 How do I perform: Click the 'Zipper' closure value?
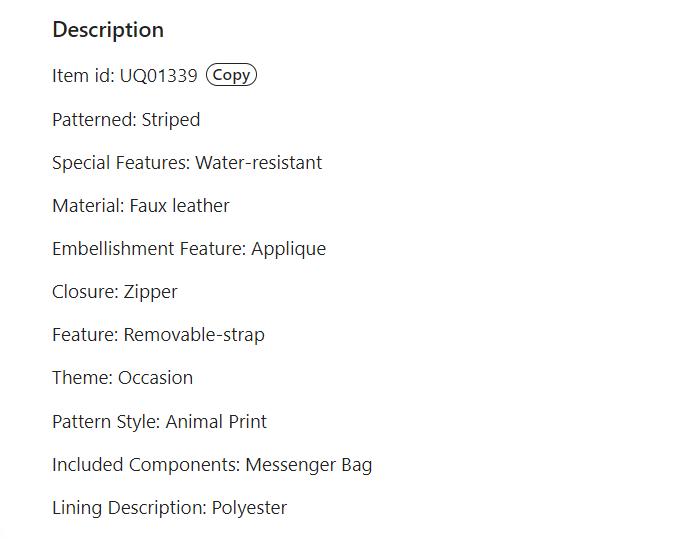(x=151, y=292)
